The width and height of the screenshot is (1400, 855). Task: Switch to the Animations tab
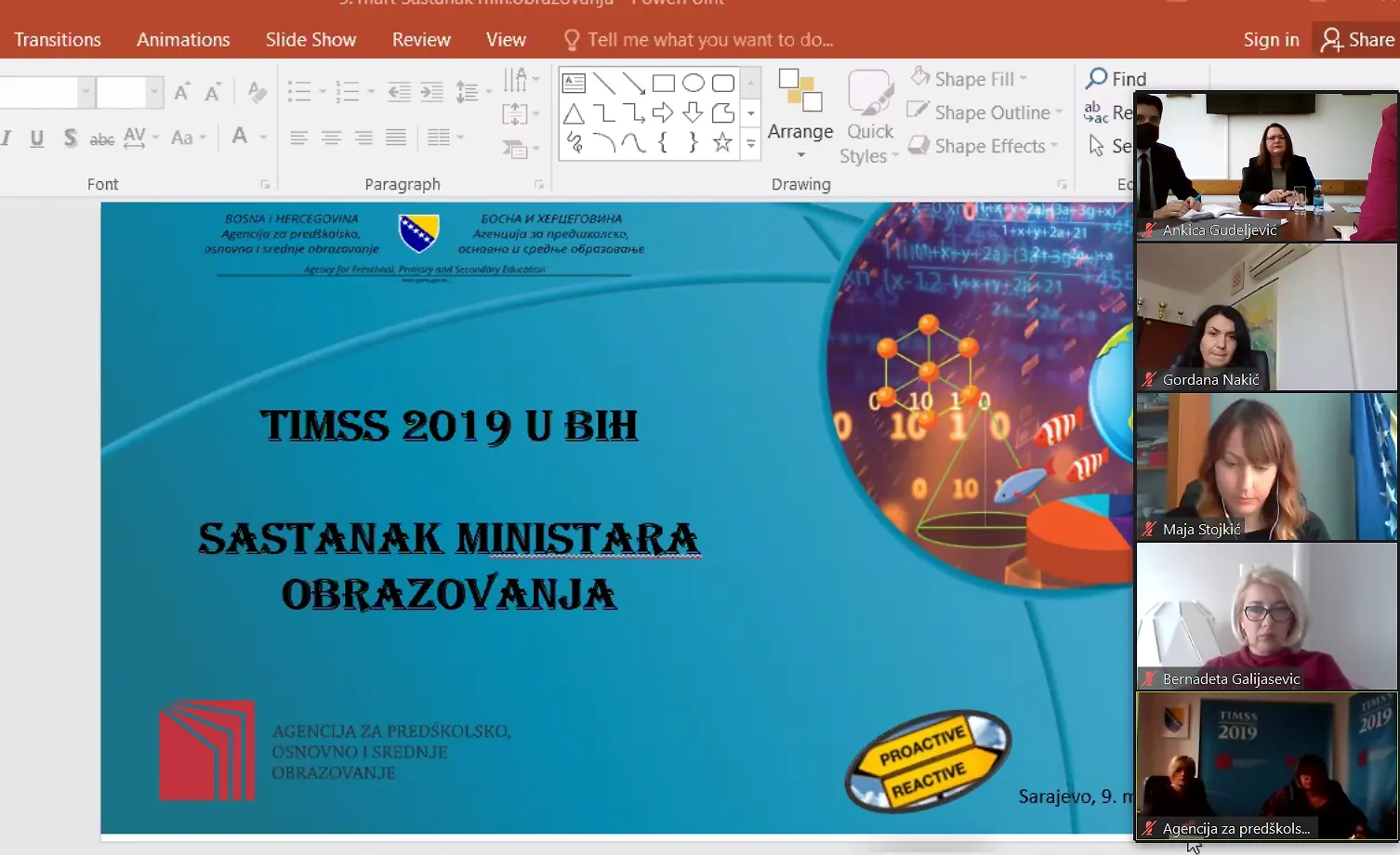[x=183, y=40]
